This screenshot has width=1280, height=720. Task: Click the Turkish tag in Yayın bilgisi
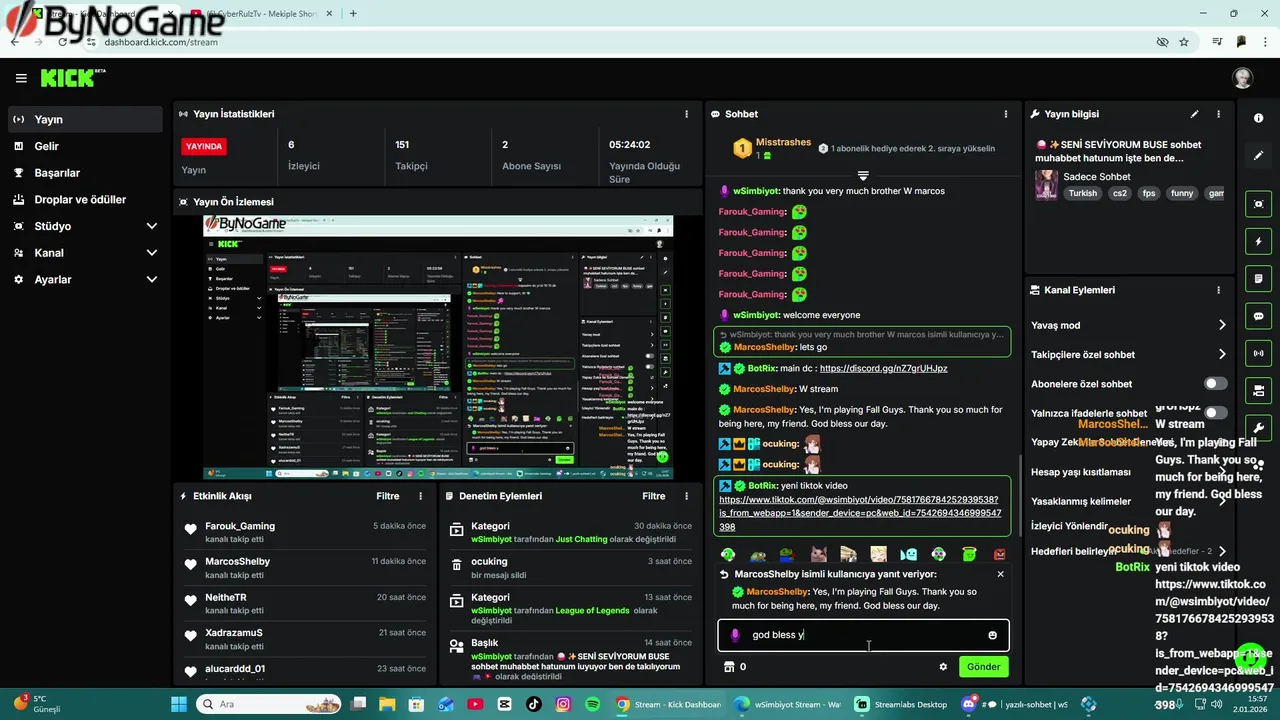tap(1082, 193)
